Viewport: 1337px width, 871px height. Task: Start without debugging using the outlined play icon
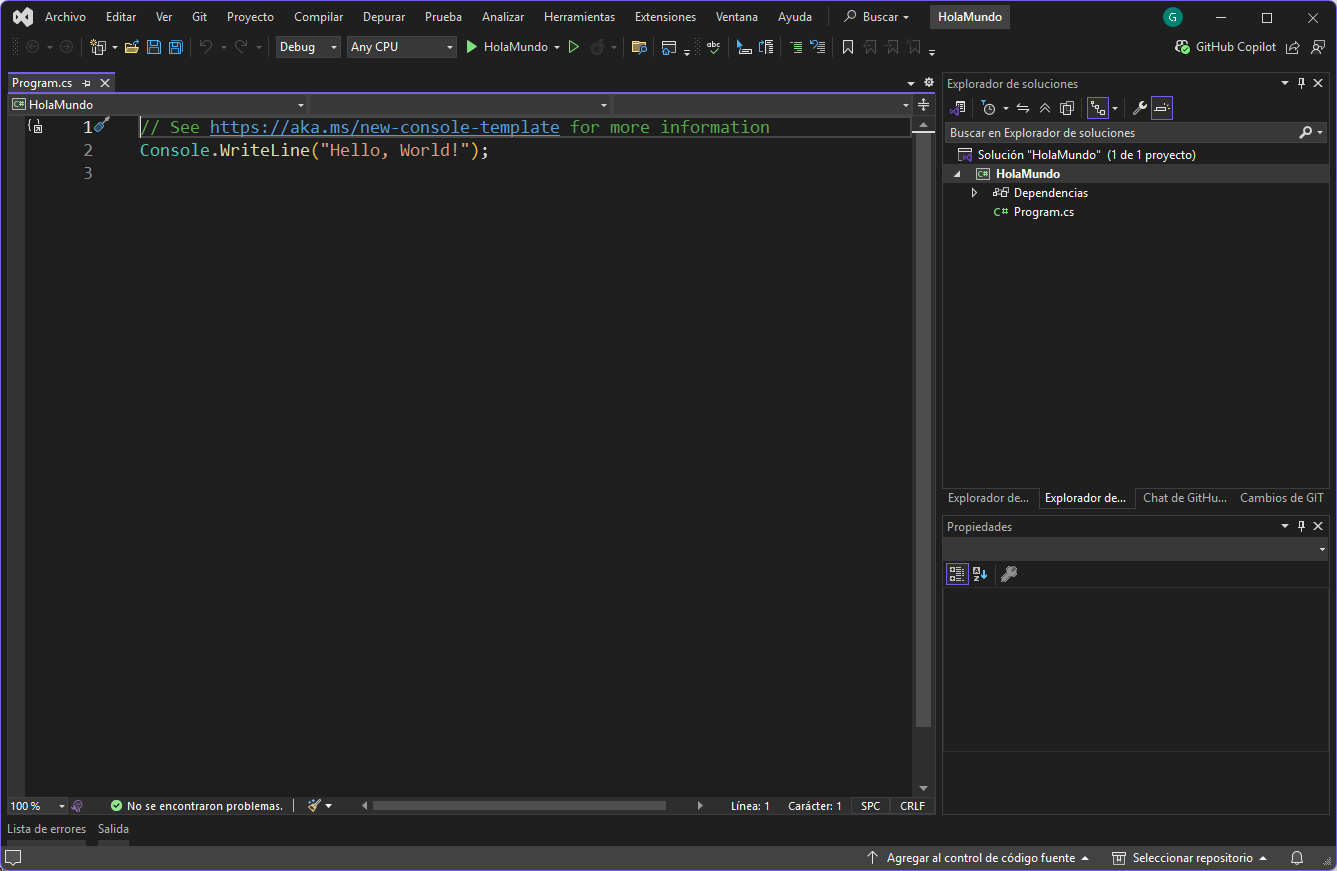coord(574,47)
